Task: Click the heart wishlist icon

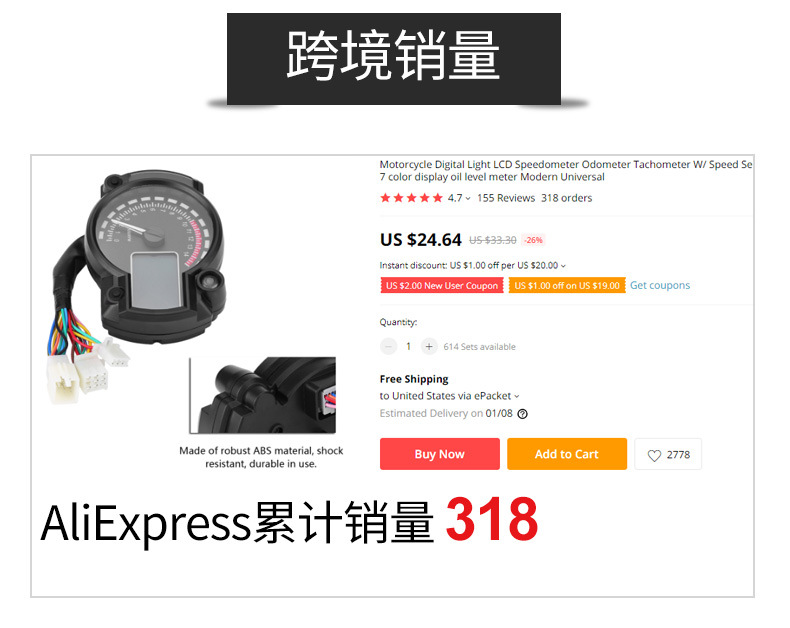Action: 654,455
